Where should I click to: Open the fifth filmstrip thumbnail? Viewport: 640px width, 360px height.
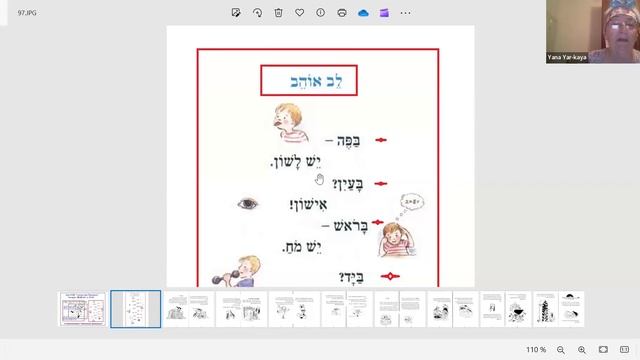(x=294, y=309)
